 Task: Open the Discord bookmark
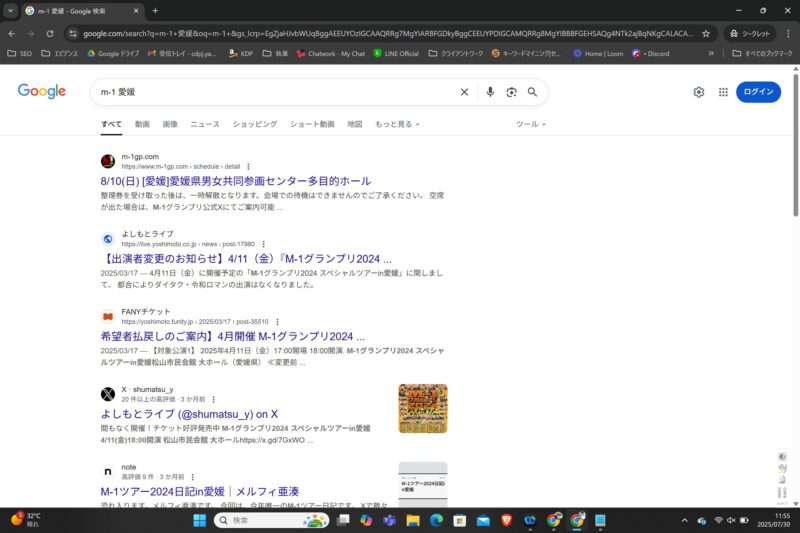[x=651, y=54]
